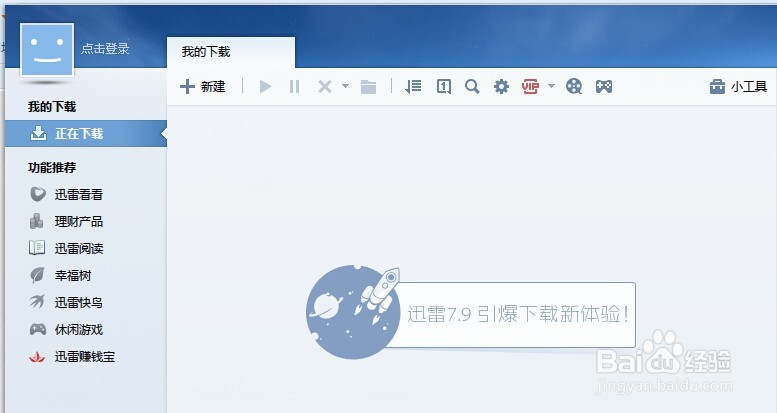Click the smiley avatar picture
Screen dimensions: 777x413
click(47, 50)
